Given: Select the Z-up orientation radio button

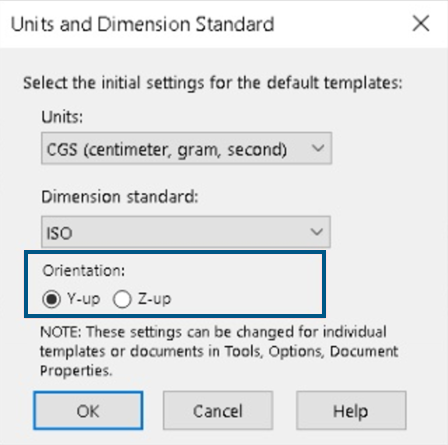Looking at the screenshot, I should click(122, 299).
